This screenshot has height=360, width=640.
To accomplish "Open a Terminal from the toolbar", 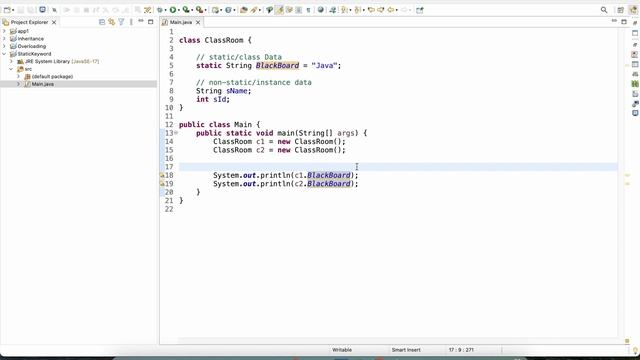I will click(x=42, y=9).
